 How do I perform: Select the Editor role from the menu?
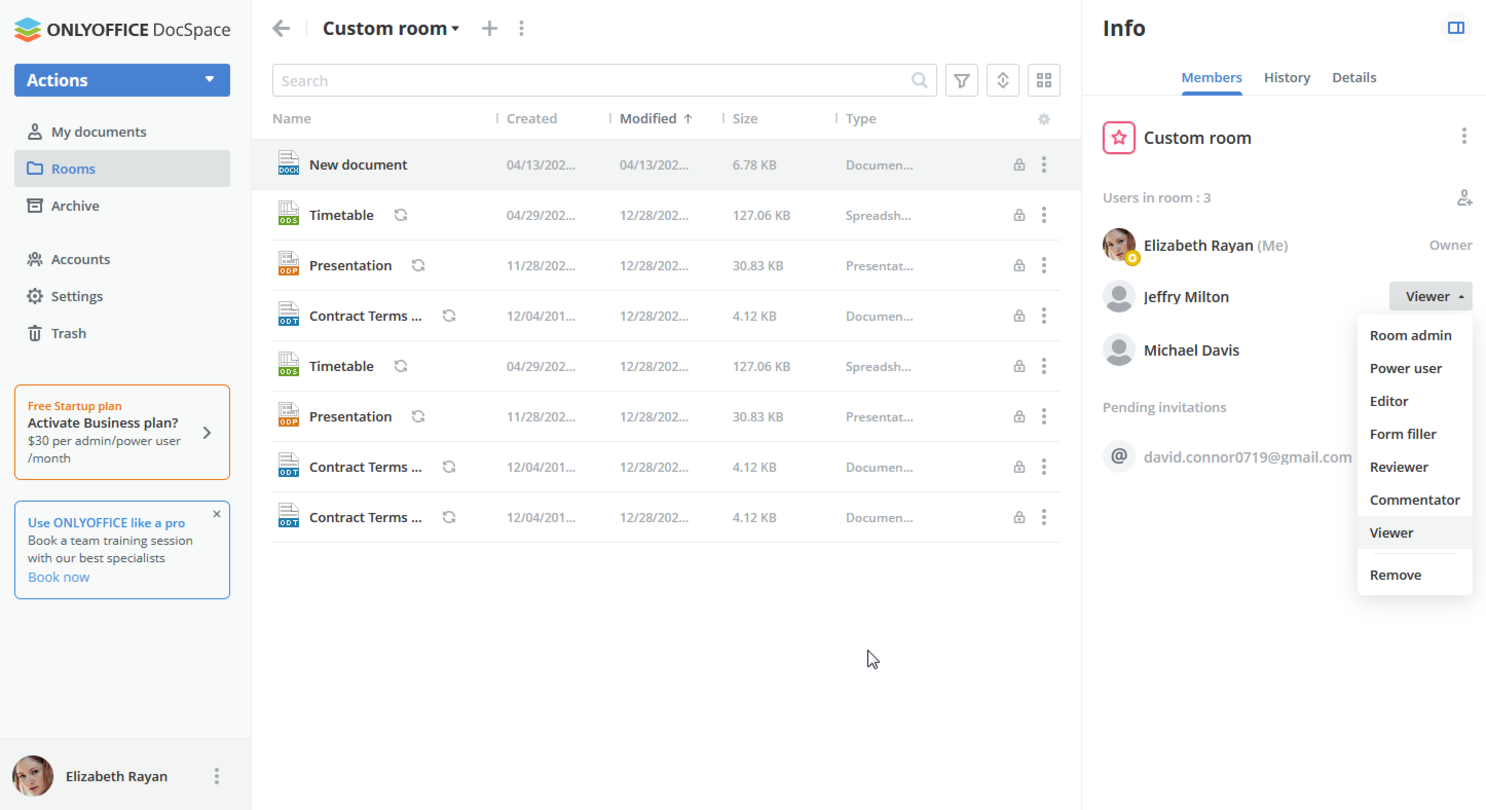[x=1389, y=401]
